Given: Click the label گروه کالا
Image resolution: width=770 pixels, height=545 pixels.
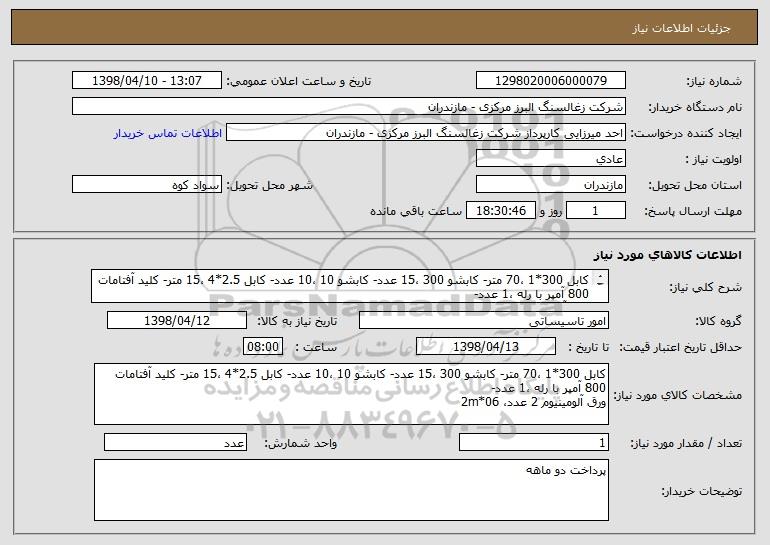Looking at the screenshot, I should point(718,321).
